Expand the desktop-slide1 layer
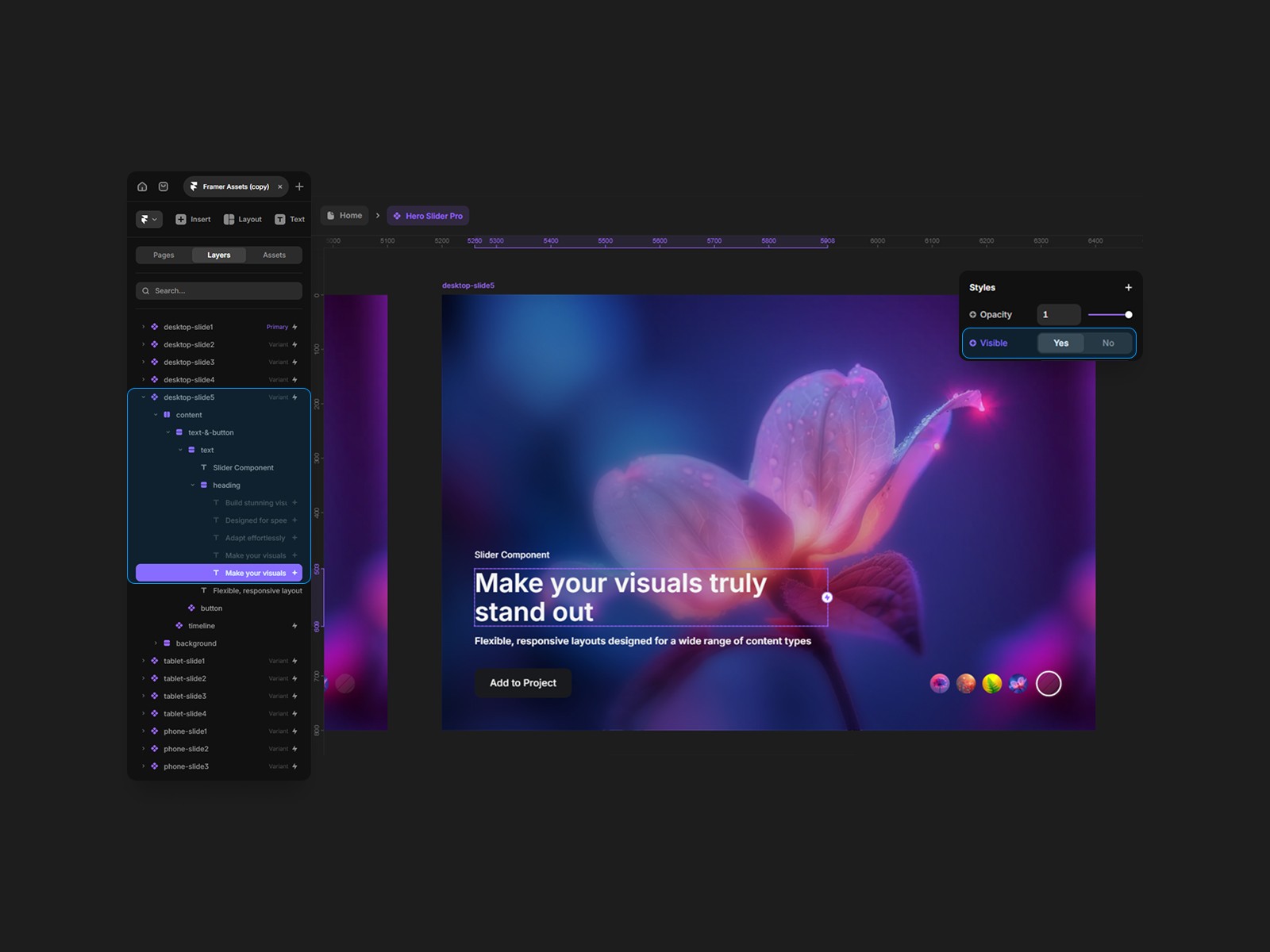The image size is (1270, 952). coord(143,327)
